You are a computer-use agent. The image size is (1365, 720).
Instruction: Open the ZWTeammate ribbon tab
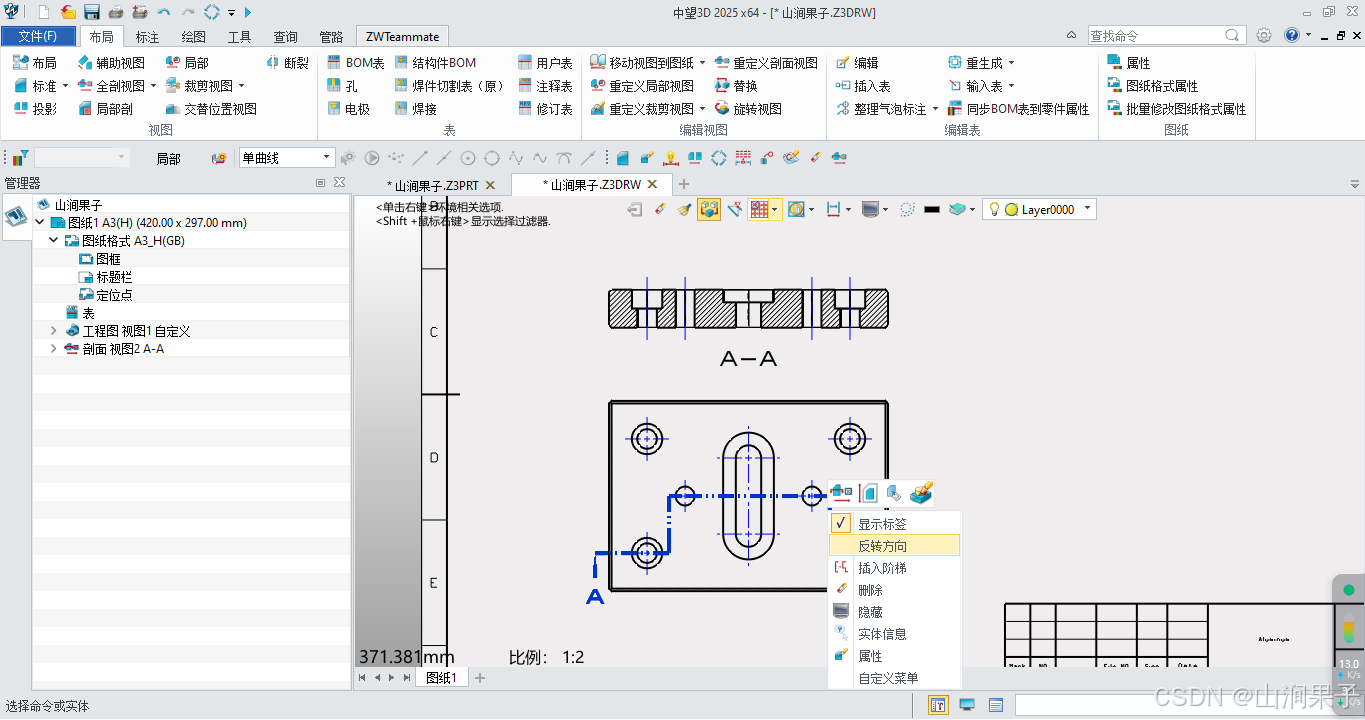[402, 37]
